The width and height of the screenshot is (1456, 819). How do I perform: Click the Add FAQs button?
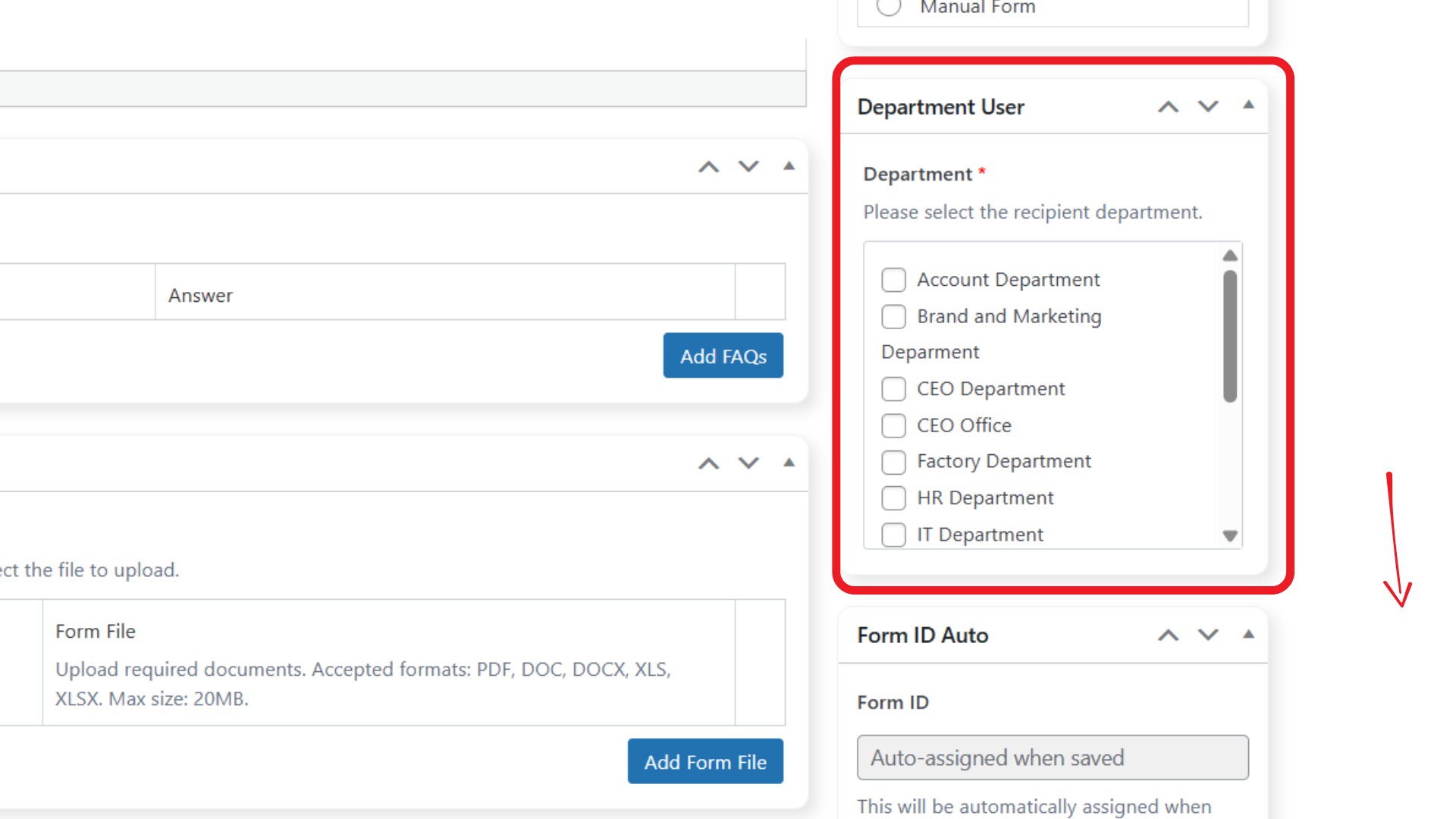[723, 356]
